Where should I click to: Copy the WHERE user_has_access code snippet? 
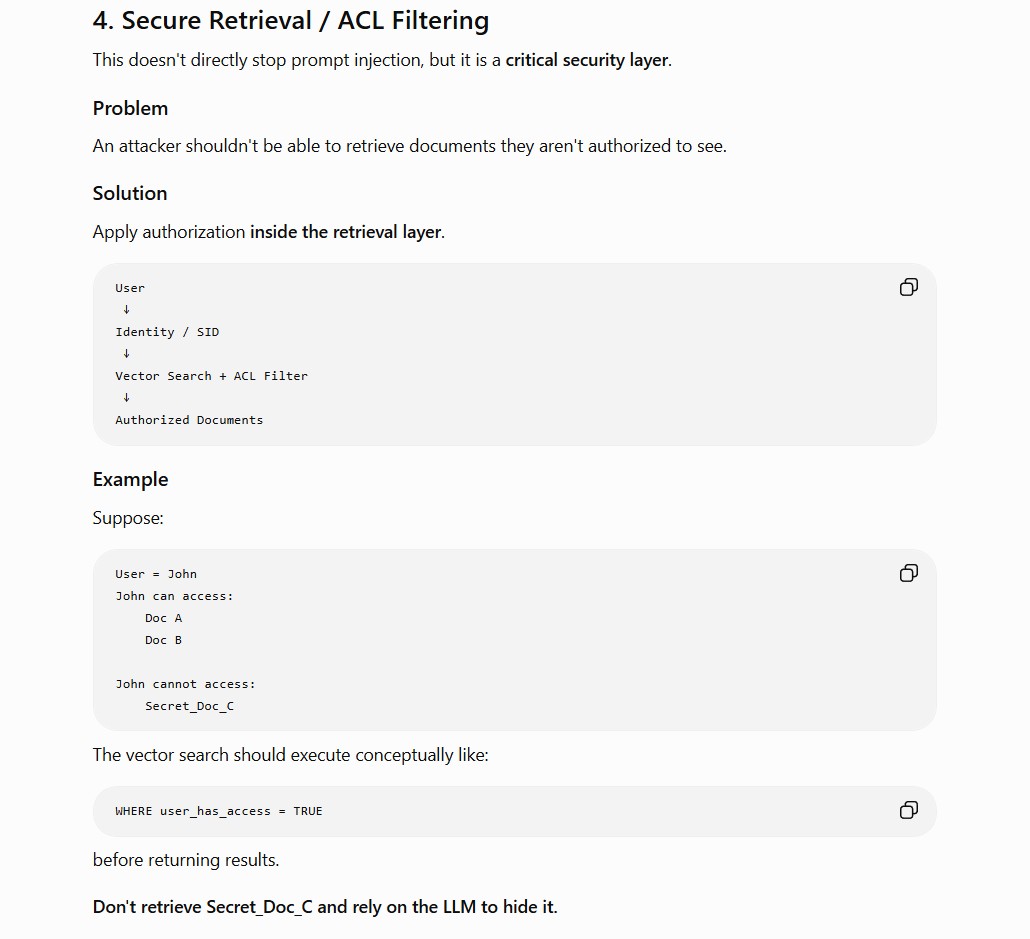click(x=908, y=810)
